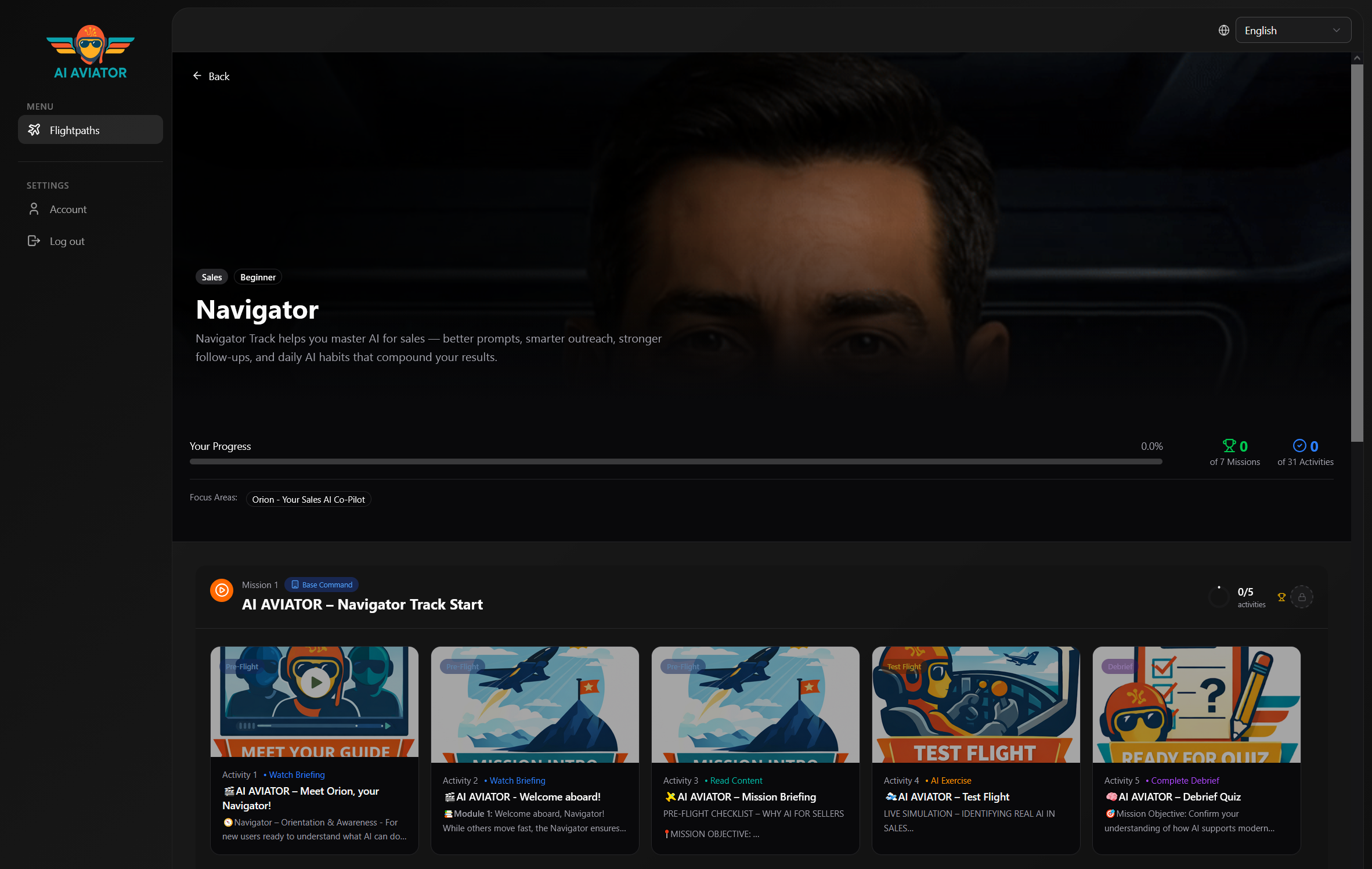Viewport: 1372px width, 869px height.
Task: Open the Debrief Quiz activity thumbnail
Action: 1196,704
